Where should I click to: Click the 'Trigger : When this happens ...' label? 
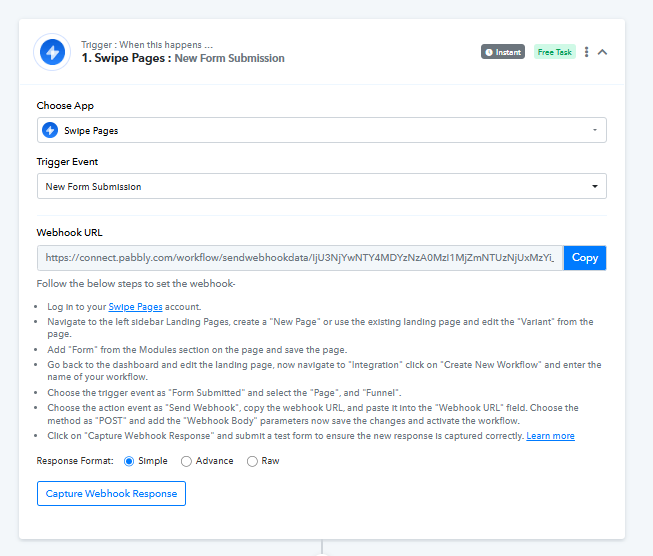tap(147, 45)
